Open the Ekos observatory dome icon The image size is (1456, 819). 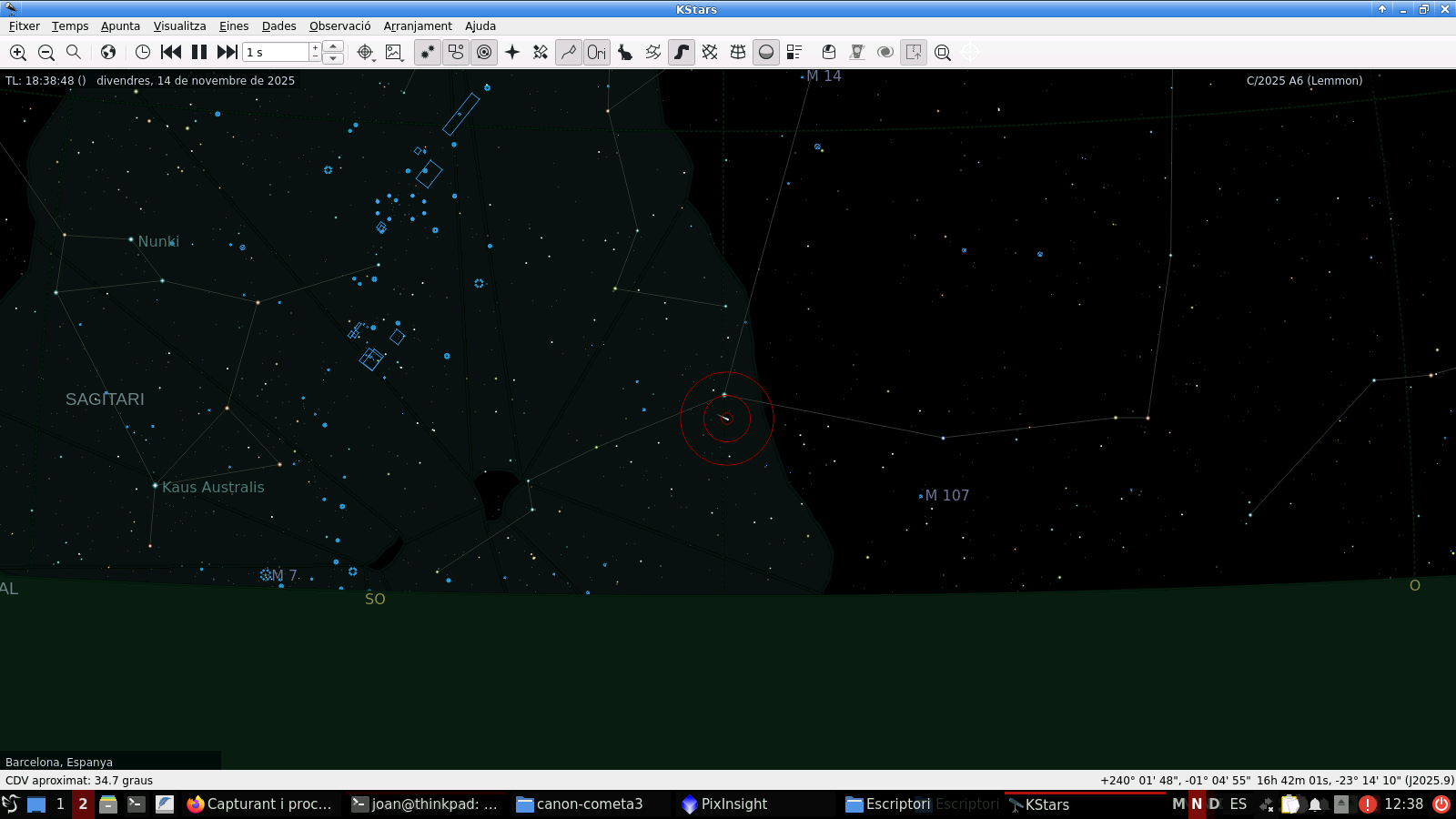(828, 53)
